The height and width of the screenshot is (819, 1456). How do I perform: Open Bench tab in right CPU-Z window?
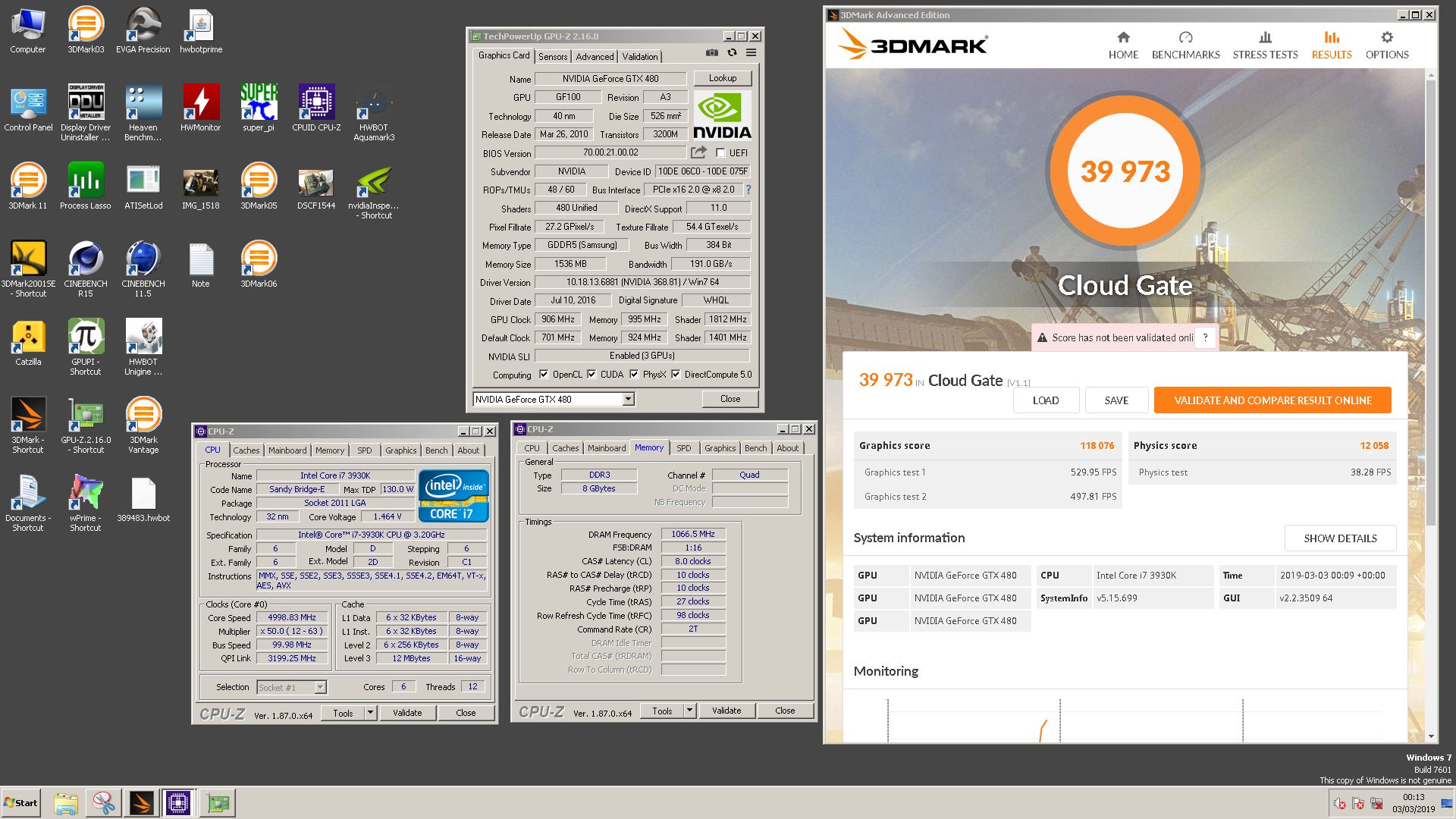pos(755,448)
